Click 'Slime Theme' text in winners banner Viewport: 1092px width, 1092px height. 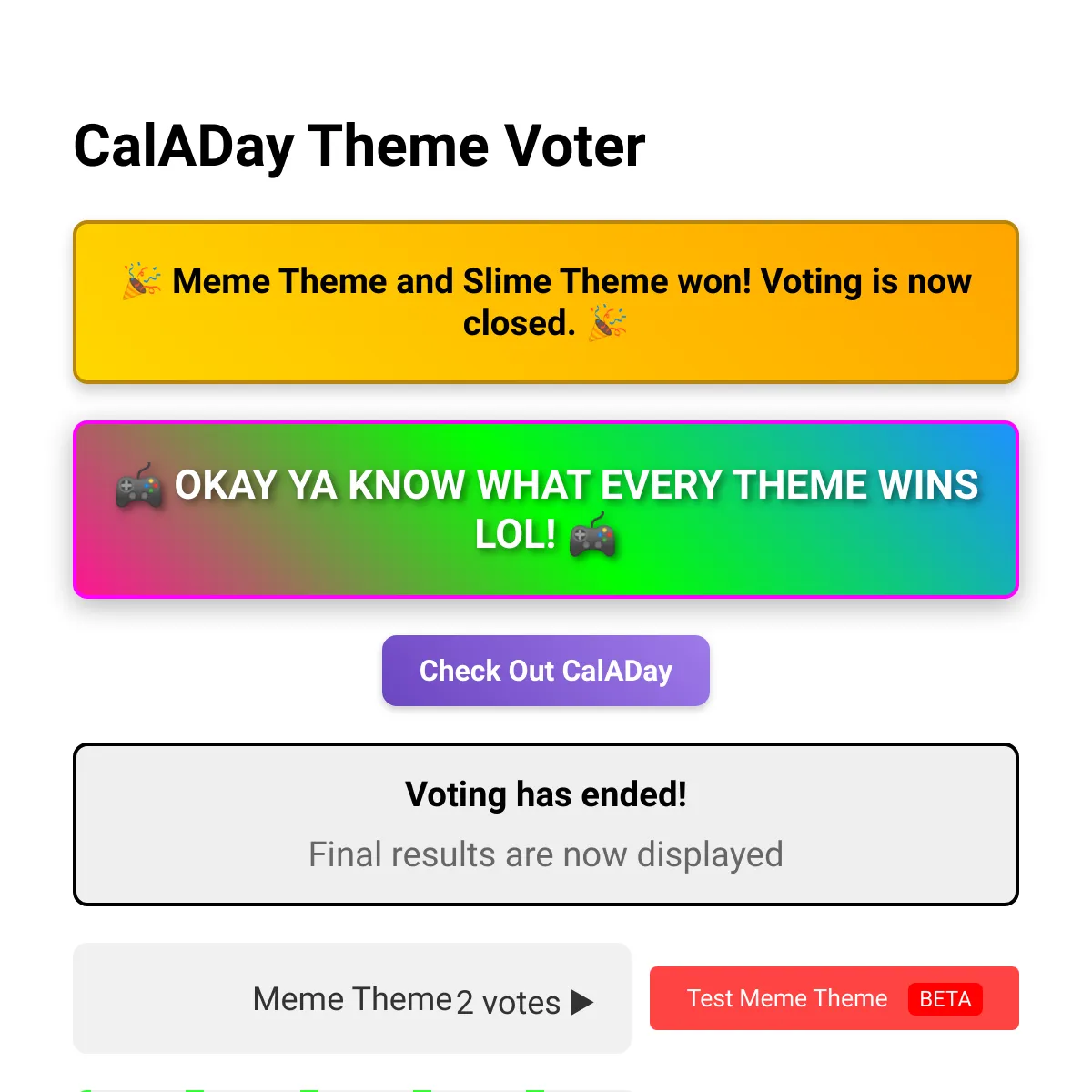coord(561,281)
